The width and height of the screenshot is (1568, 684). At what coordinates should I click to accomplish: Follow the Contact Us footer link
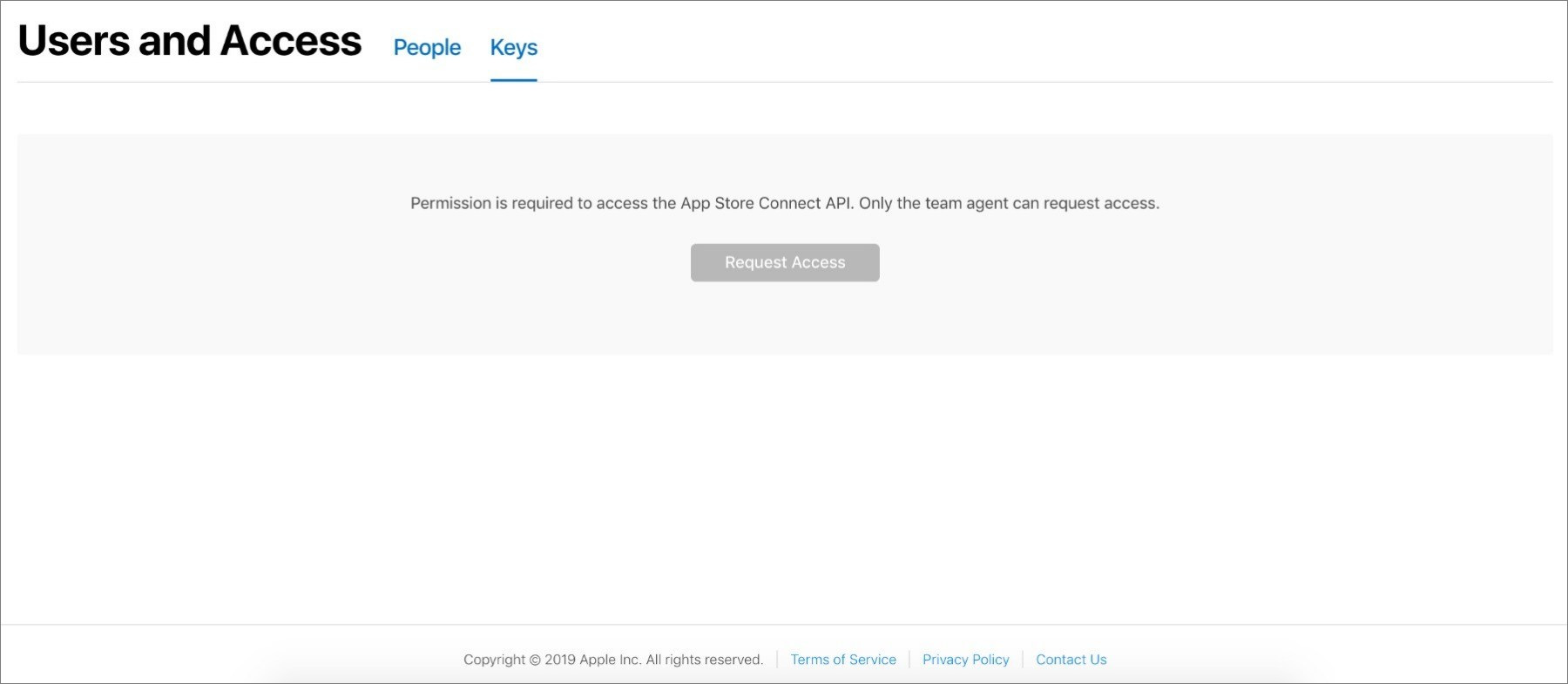1071,660
